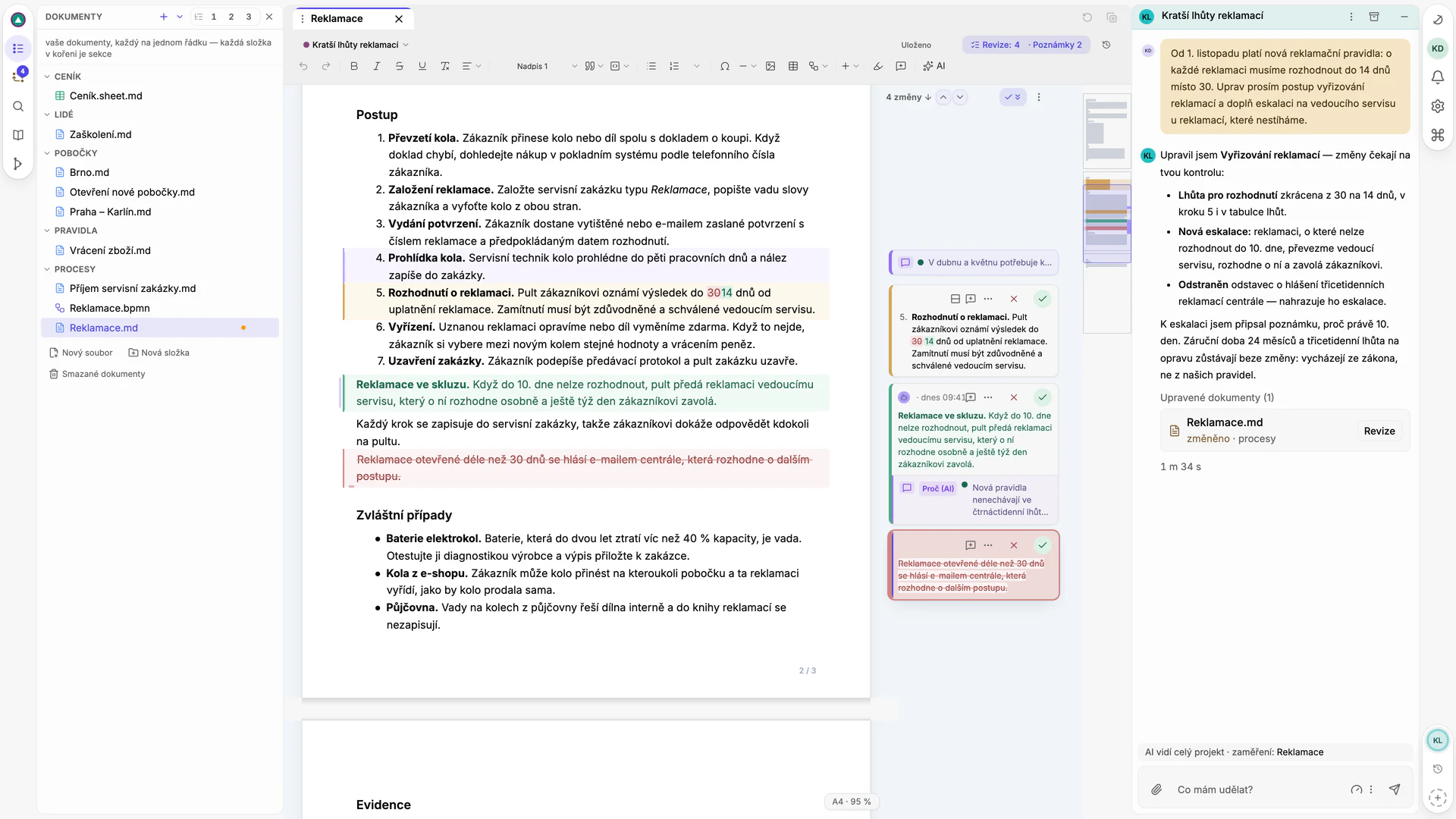
Task: Open the 4 změny sort dropdown
Action: tap(908, 97)
